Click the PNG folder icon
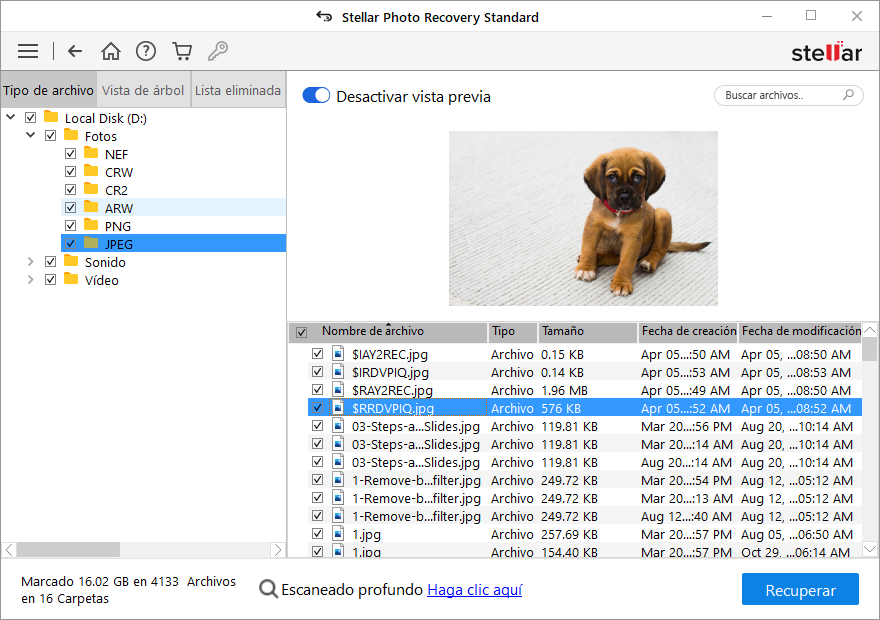 pos(91,225)
